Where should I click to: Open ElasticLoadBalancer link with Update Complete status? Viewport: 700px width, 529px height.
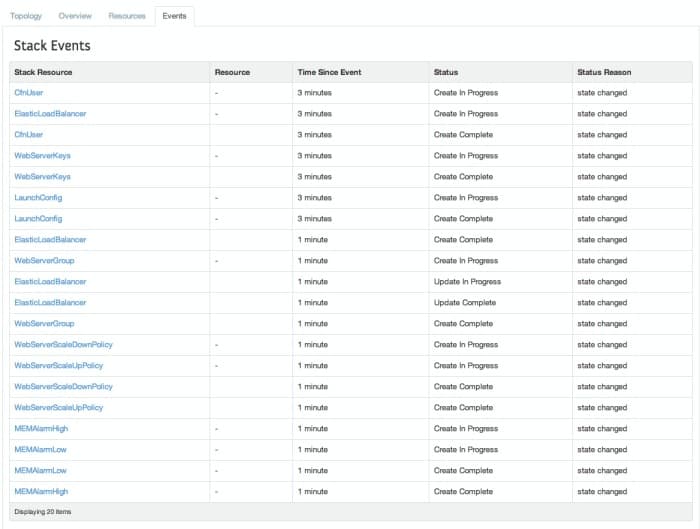tap(50, 303)
